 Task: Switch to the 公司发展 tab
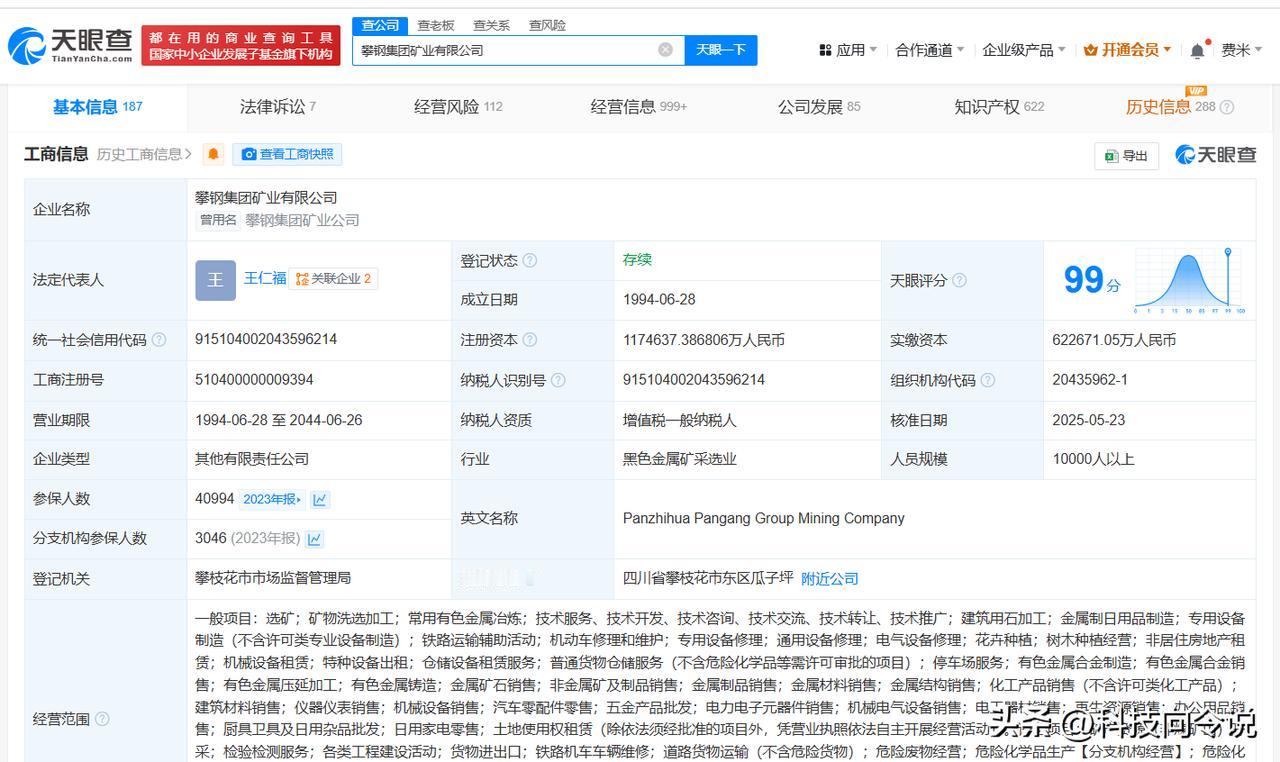pyautogui.click(x=819, y=107)
